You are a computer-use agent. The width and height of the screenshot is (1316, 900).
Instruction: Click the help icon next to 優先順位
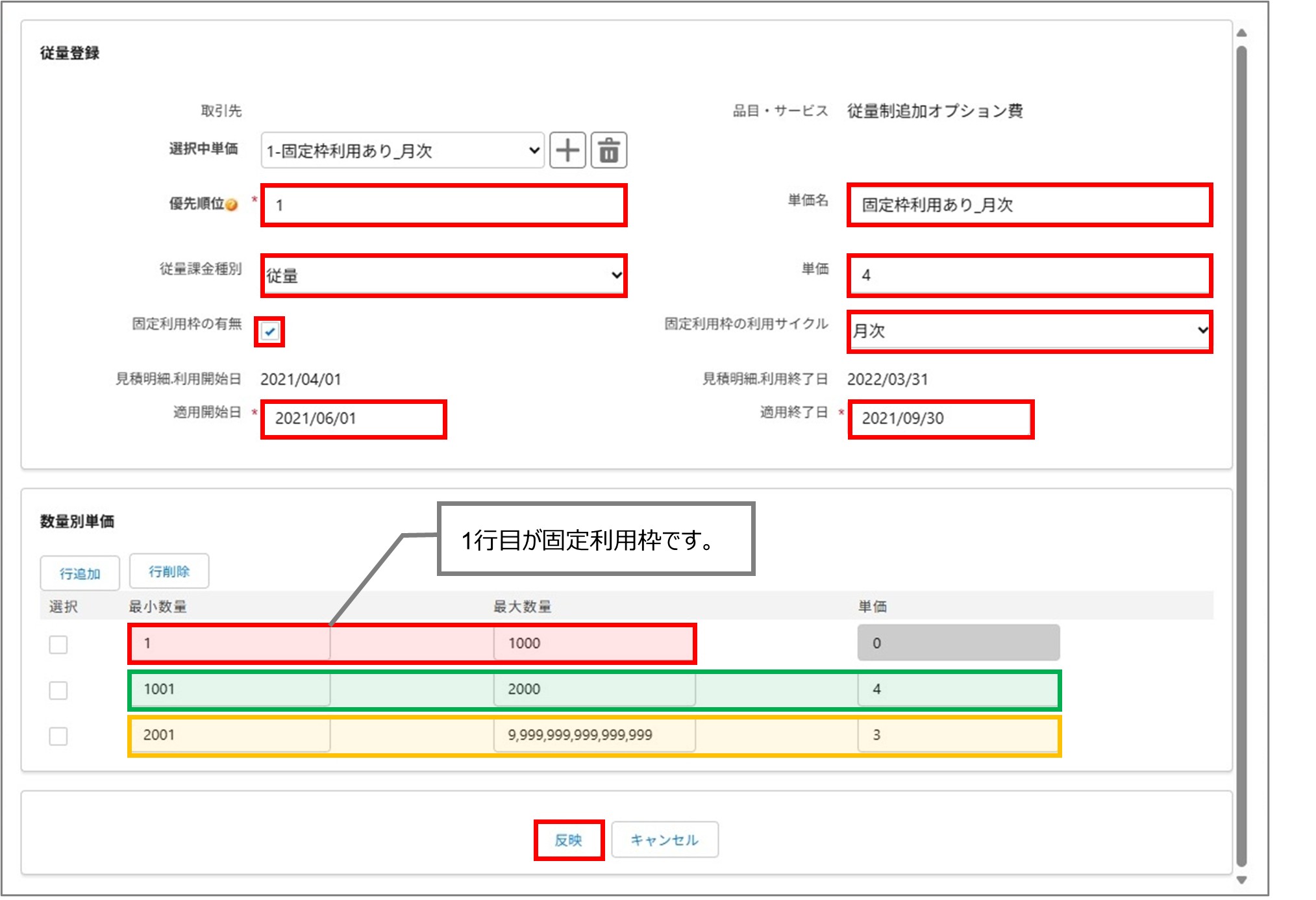[x=231, y=203]
